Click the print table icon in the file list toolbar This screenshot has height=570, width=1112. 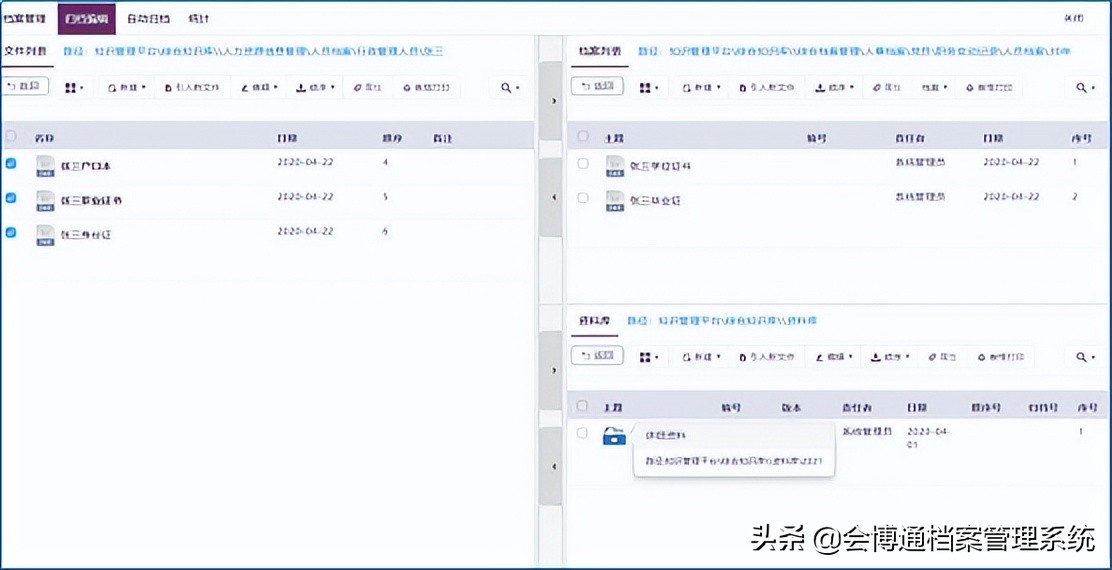coord(407,88)
